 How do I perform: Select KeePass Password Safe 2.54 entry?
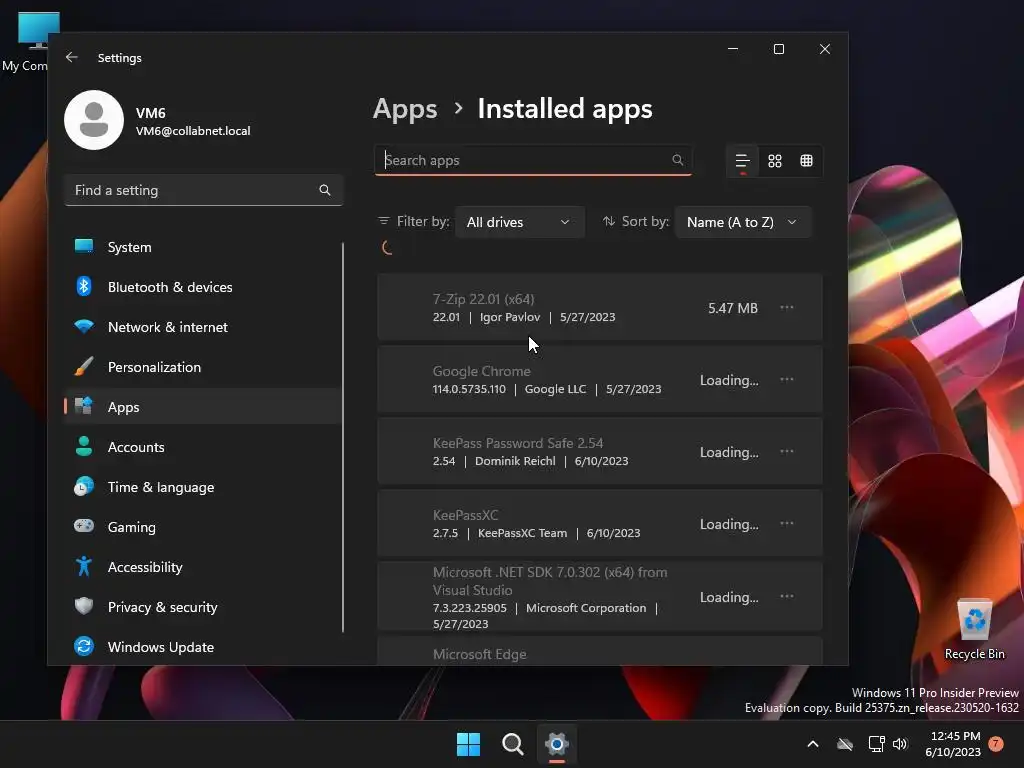coord(600,451)
